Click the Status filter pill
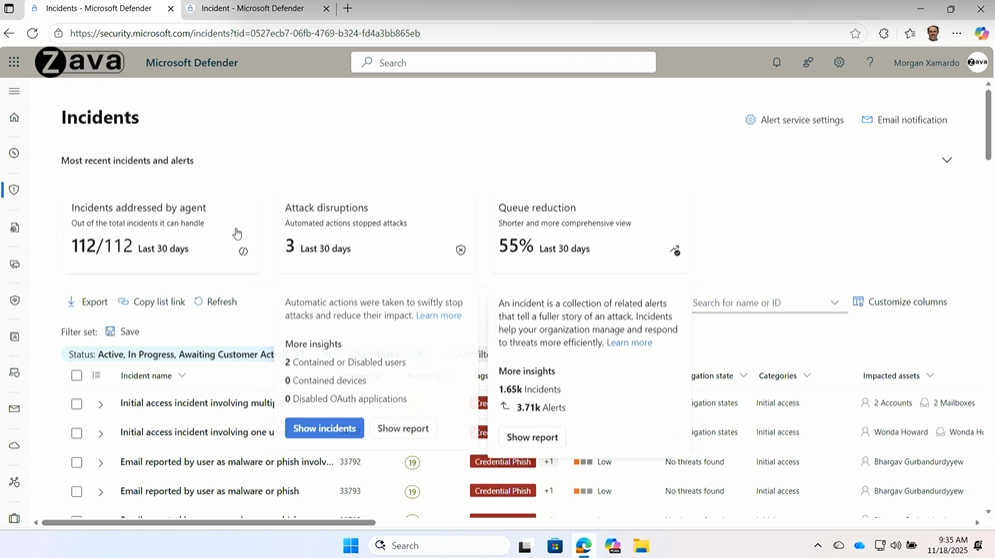Viewport: 995px width, 558px height. pyautogui.click(x=170, y=354)
